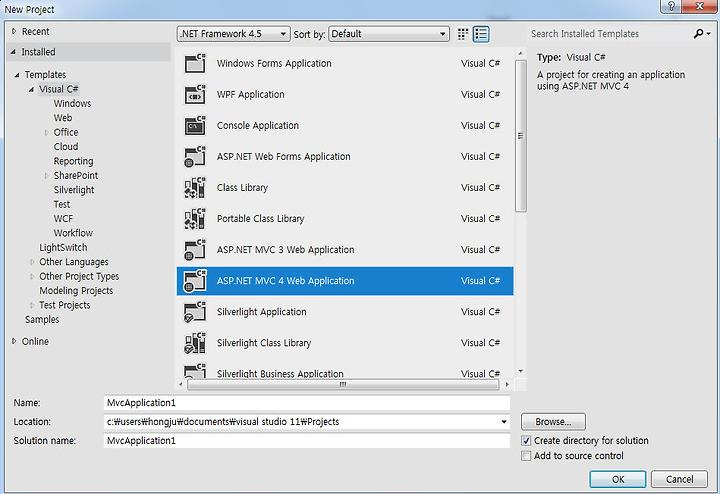Select the LightSwitch category

click(x=63, y=247)
